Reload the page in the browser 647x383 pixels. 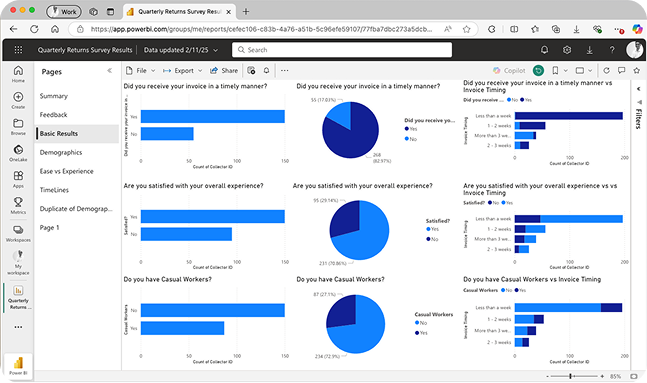tap(34, 29)
